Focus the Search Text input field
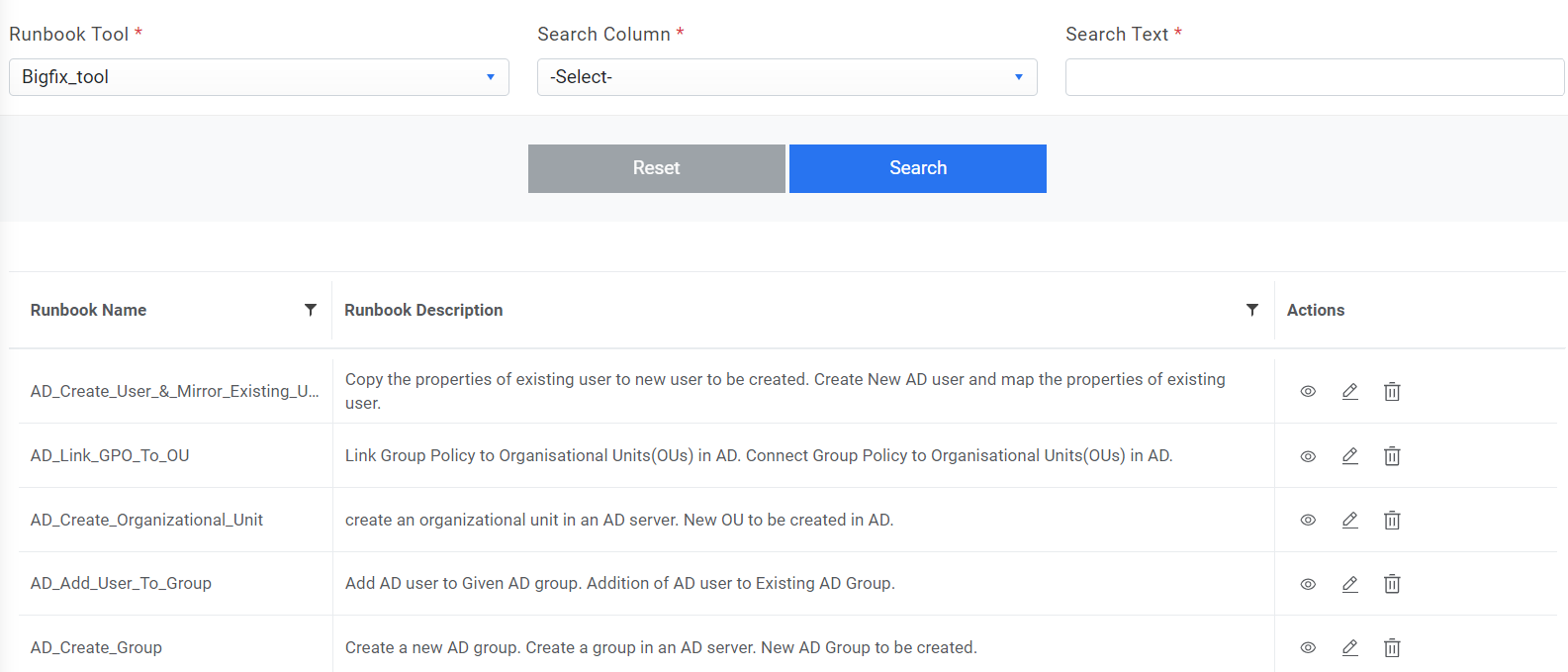The height and width of the screenshot is (672, 1568). pyautogui.click(x=1314, y=77)
